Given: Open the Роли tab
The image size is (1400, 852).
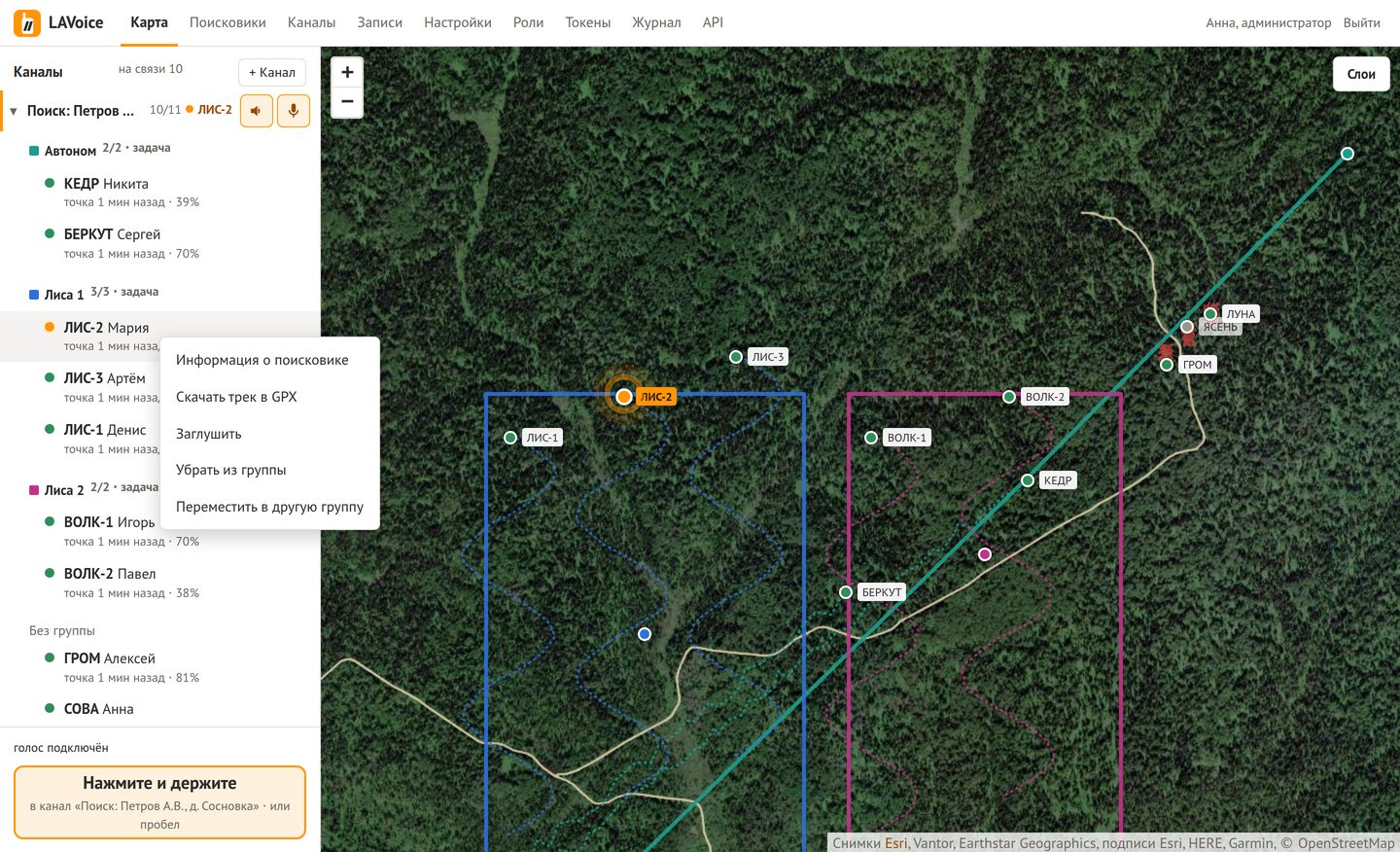Looking at the screenshot, I should tap(529, 22).
